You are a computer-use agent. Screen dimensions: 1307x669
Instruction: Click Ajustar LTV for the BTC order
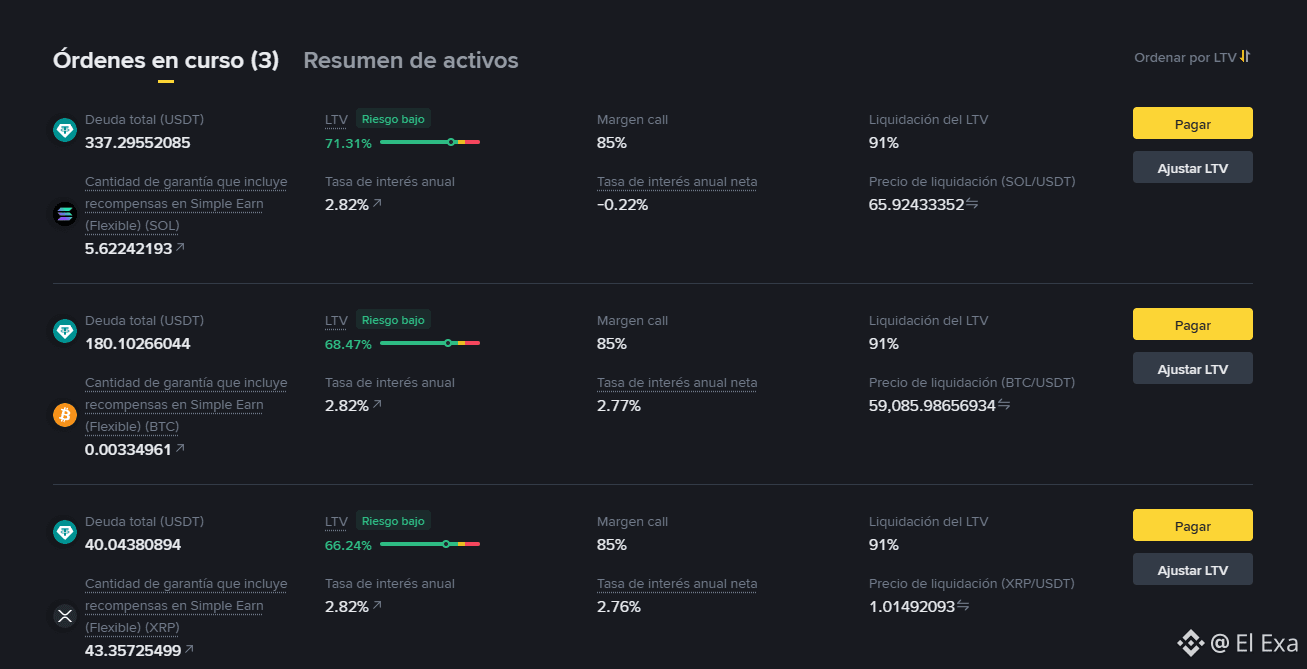point(1192,369)
